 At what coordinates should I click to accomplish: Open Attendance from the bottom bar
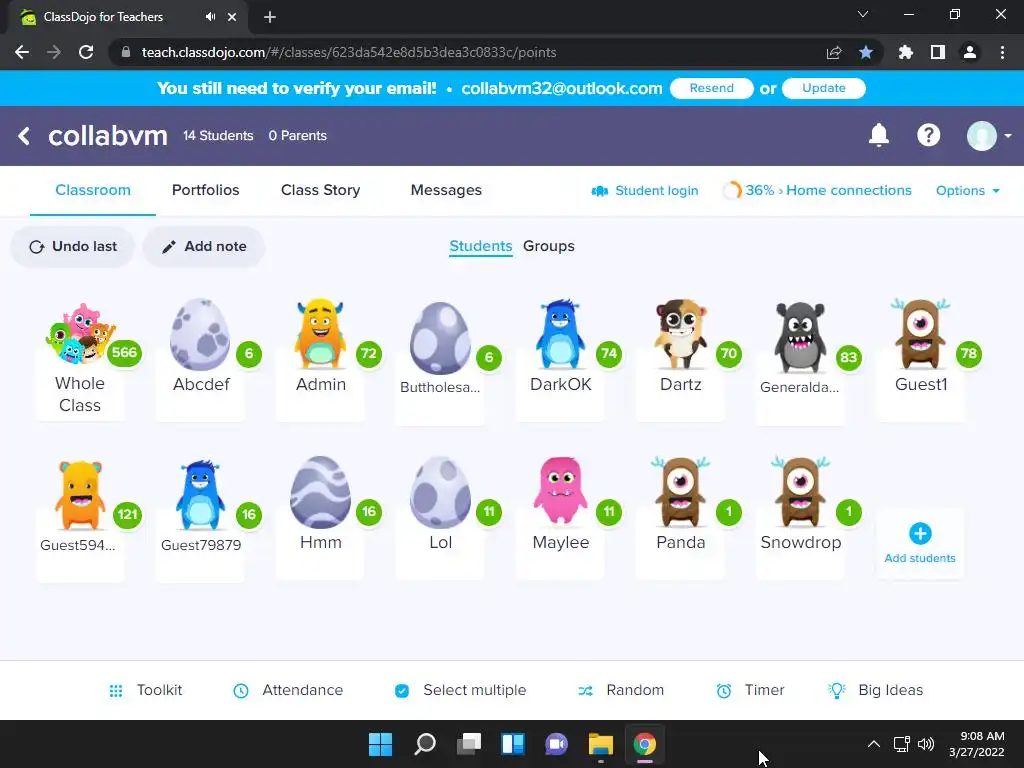(288, 690)
